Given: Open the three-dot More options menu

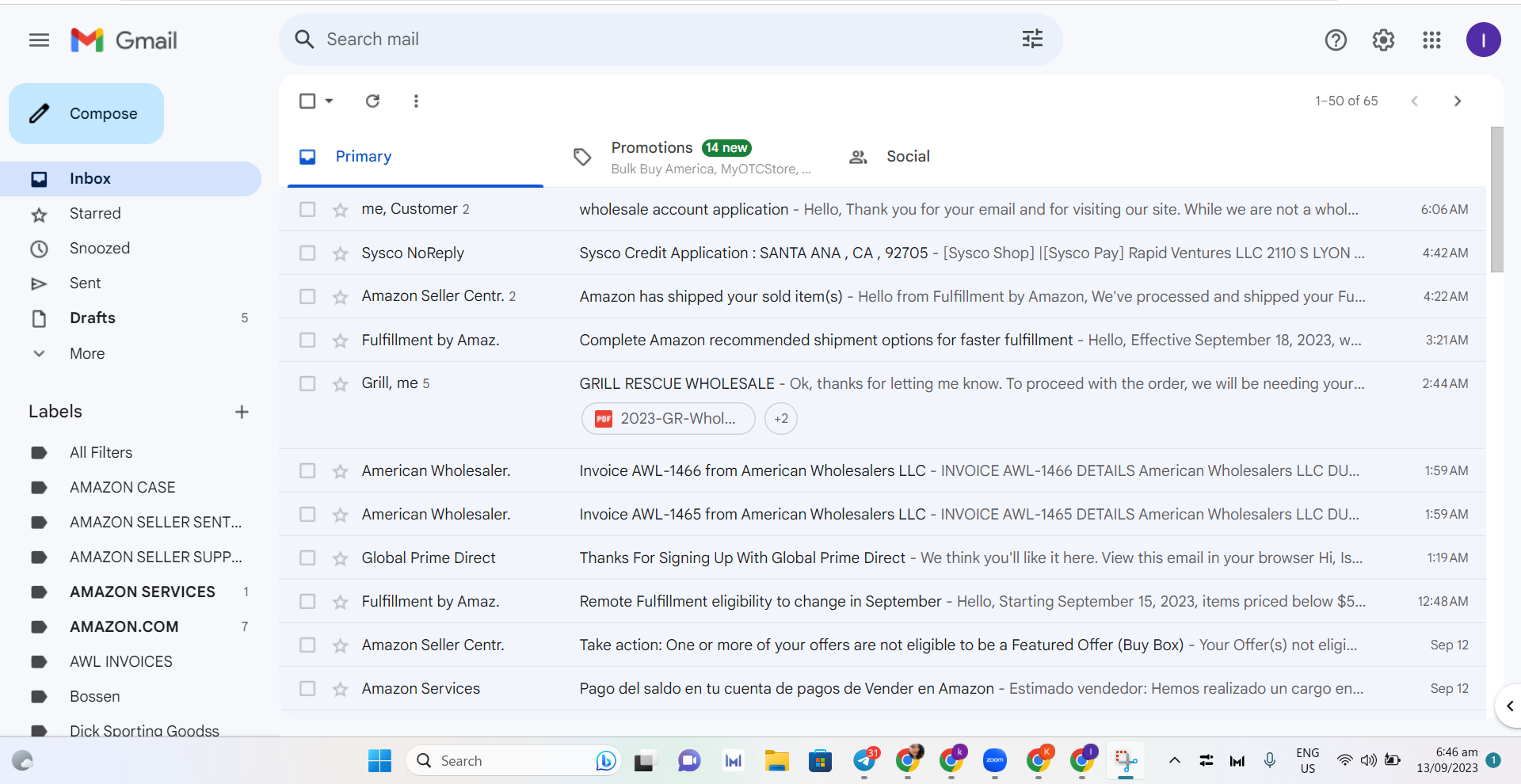Looking at the screenshot, I should point(416,101).
